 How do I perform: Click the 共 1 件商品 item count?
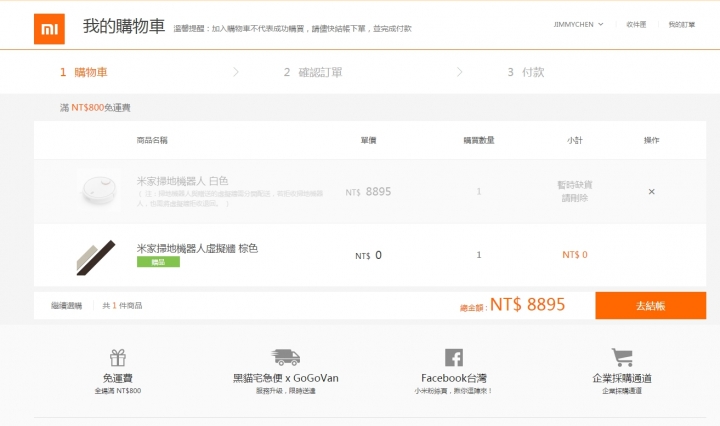(x=122, y=306)
